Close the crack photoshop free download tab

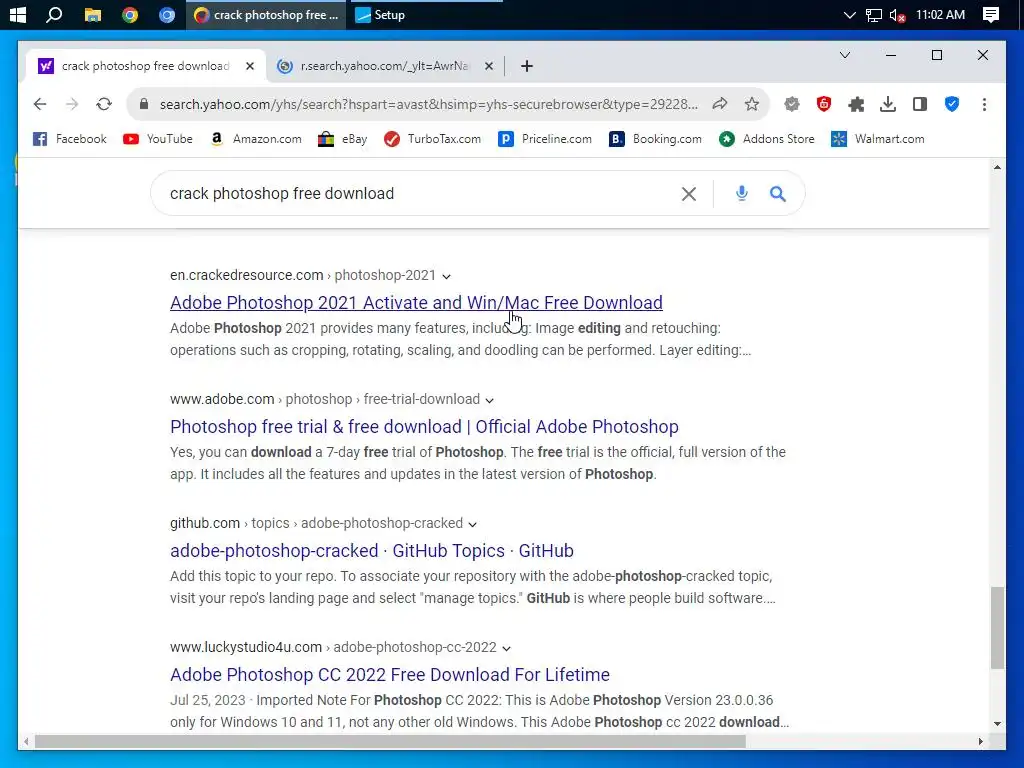click(249, 66)
